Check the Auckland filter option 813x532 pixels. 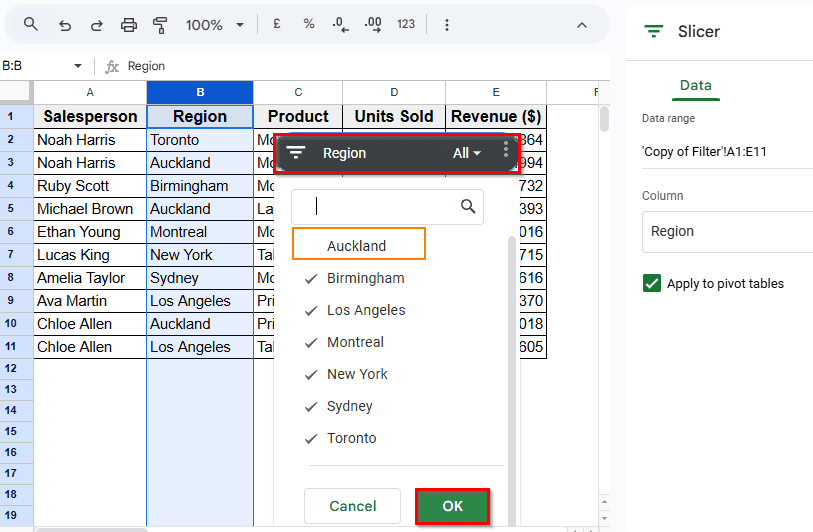(x=357, y=245)
